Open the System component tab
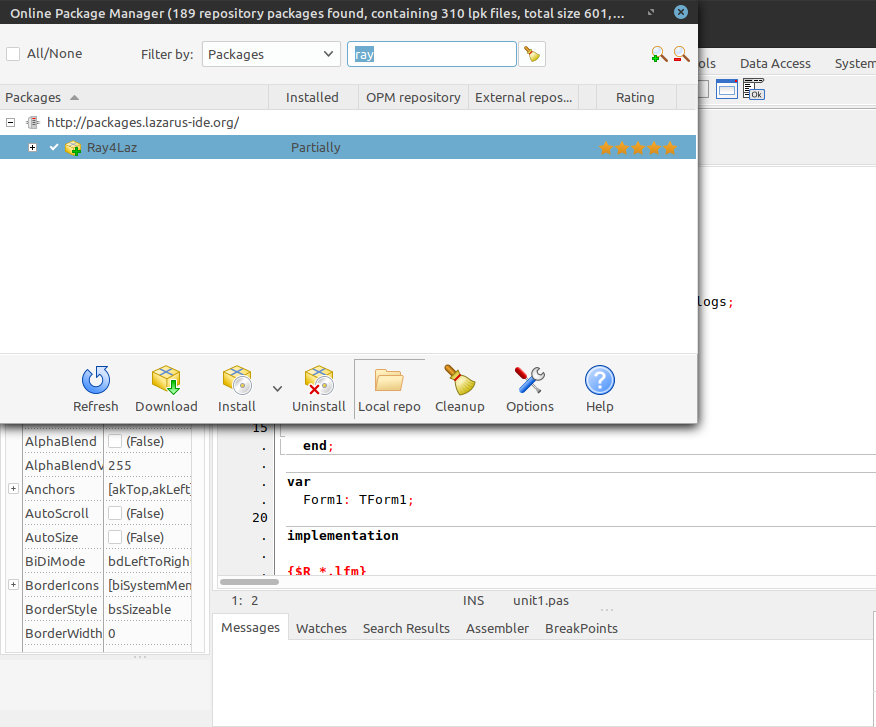The width and height of the screenshot is (876, 727). 855,64
